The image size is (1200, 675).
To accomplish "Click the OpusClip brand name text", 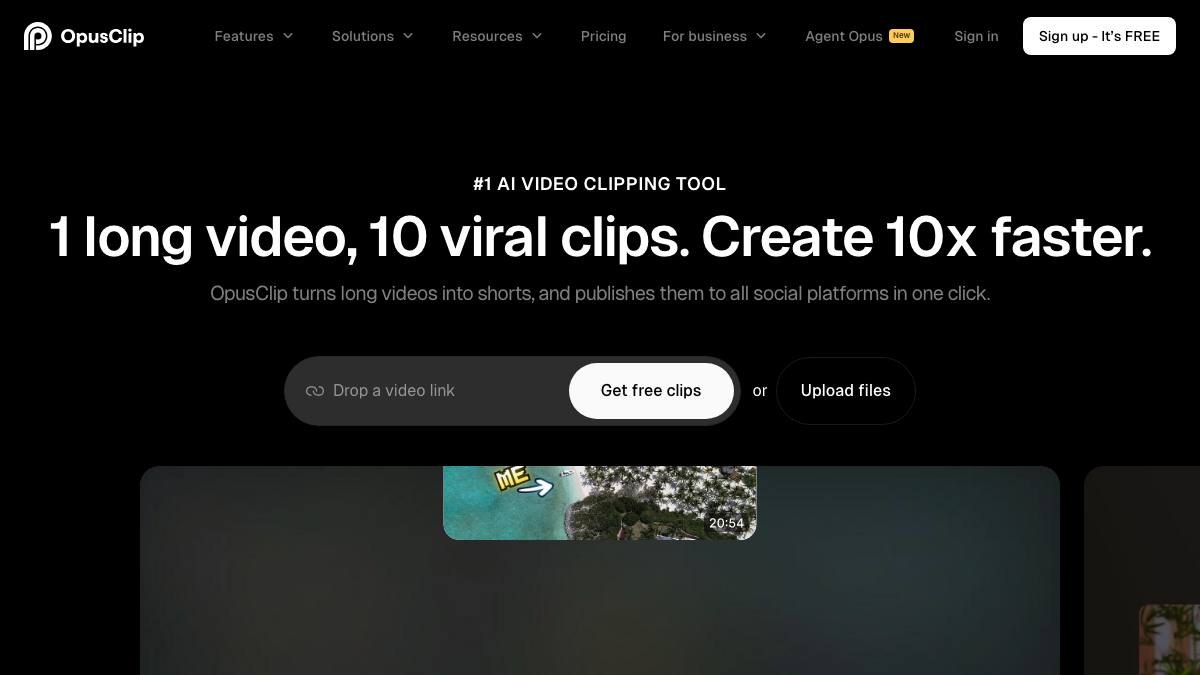I will pyautogui.click(x=102, y=36).
